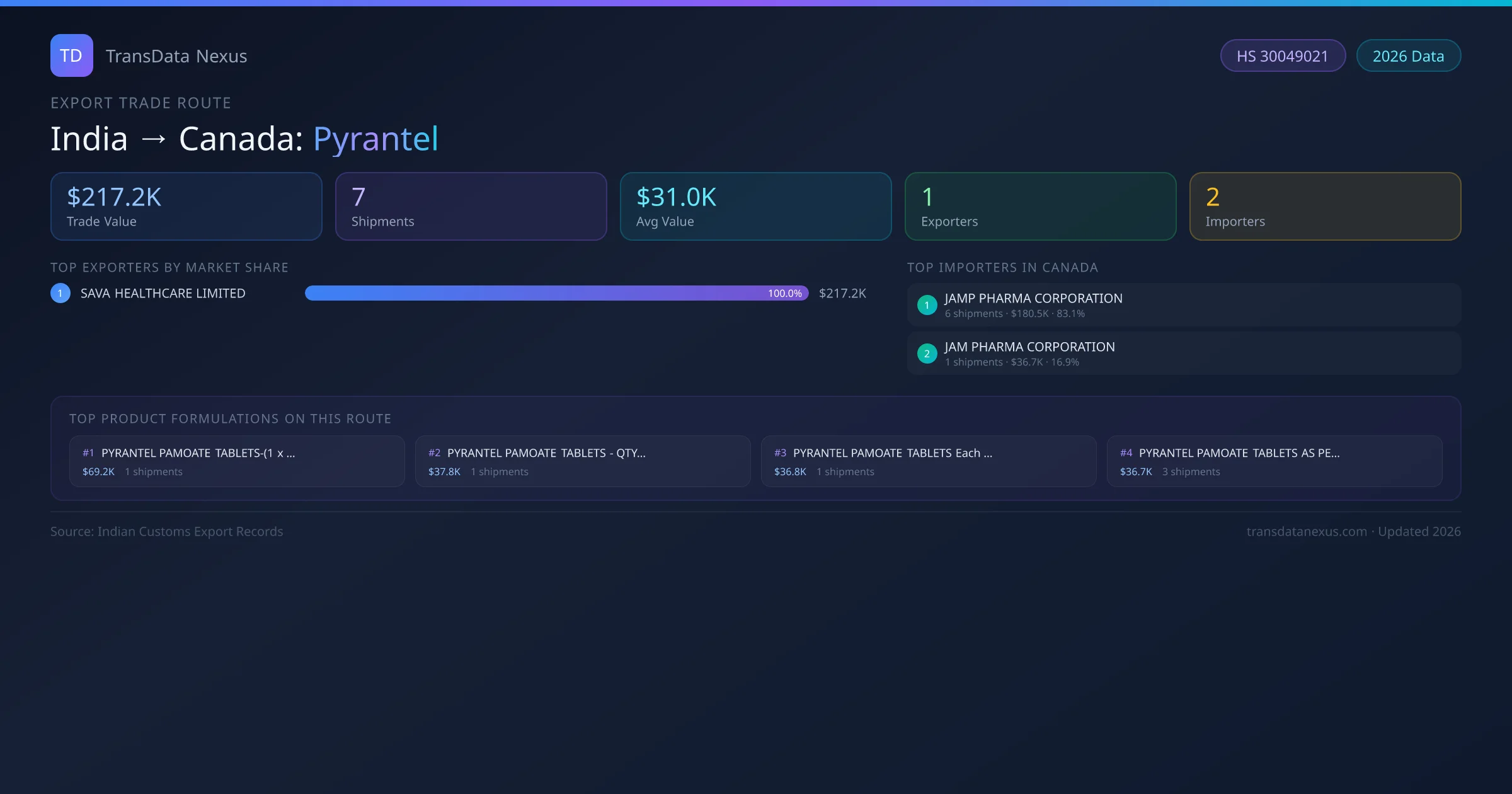The width and height of the screenshot is (1512, 794).
Task: Open #1 Pyrantel Pamoate Tablets $69.2K card
Action: 236,461
